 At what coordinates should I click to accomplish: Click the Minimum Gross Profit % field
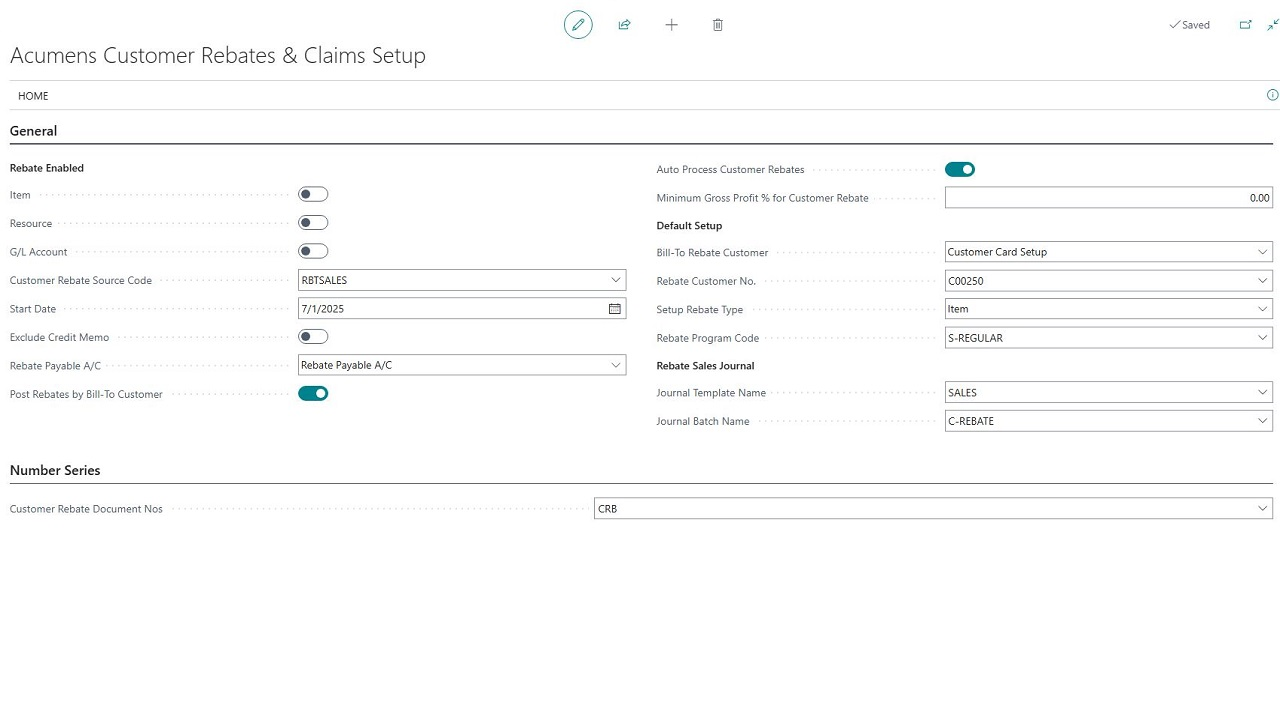(1108, 198)
